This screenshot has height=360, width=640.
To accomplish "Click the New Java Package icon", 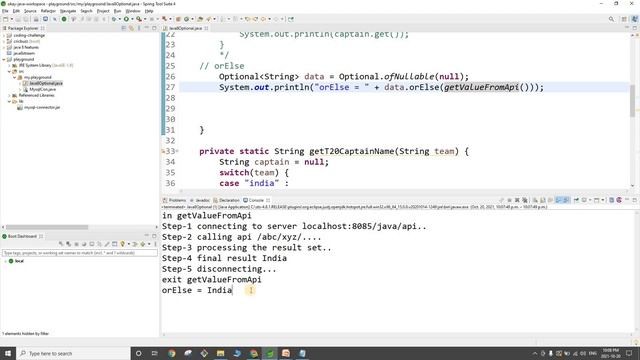I will (178, 19).
